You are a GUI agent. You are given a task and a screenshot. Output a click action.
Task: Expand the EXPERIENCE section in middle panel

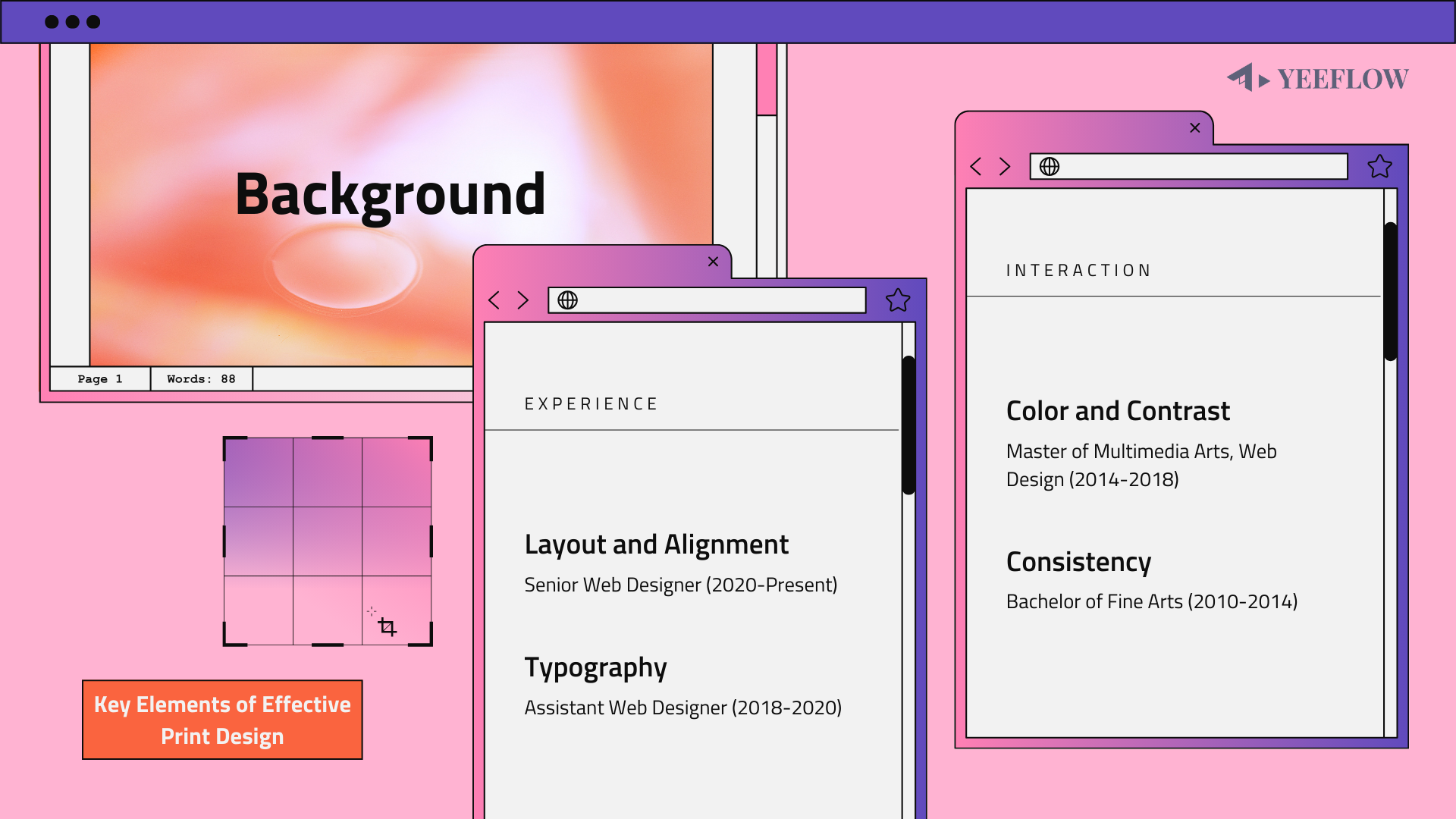click(x=592, y=405)
